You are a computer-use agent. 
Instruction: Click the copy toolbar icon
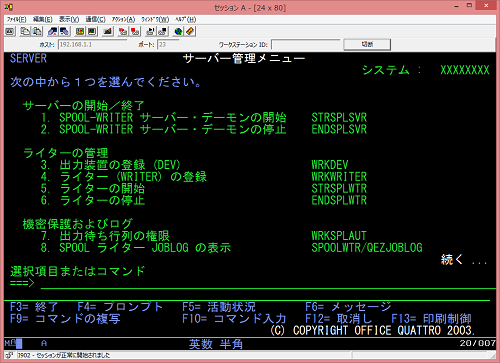coord(25,31)
